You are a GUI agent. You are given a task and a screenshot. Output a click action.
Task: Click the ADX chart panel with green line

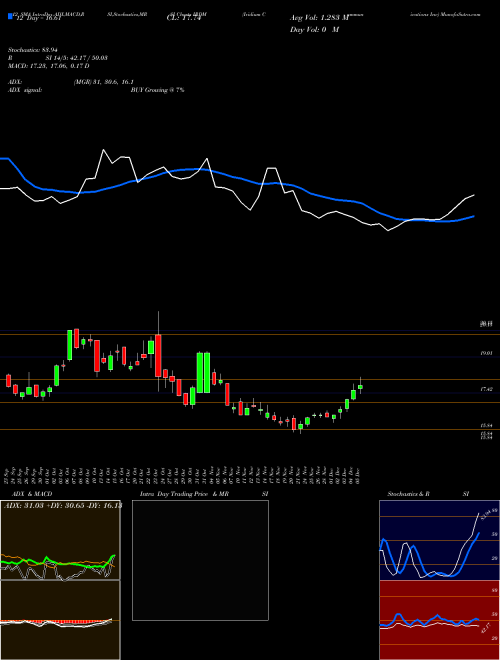pyautogui.click(x=60, y=540)
